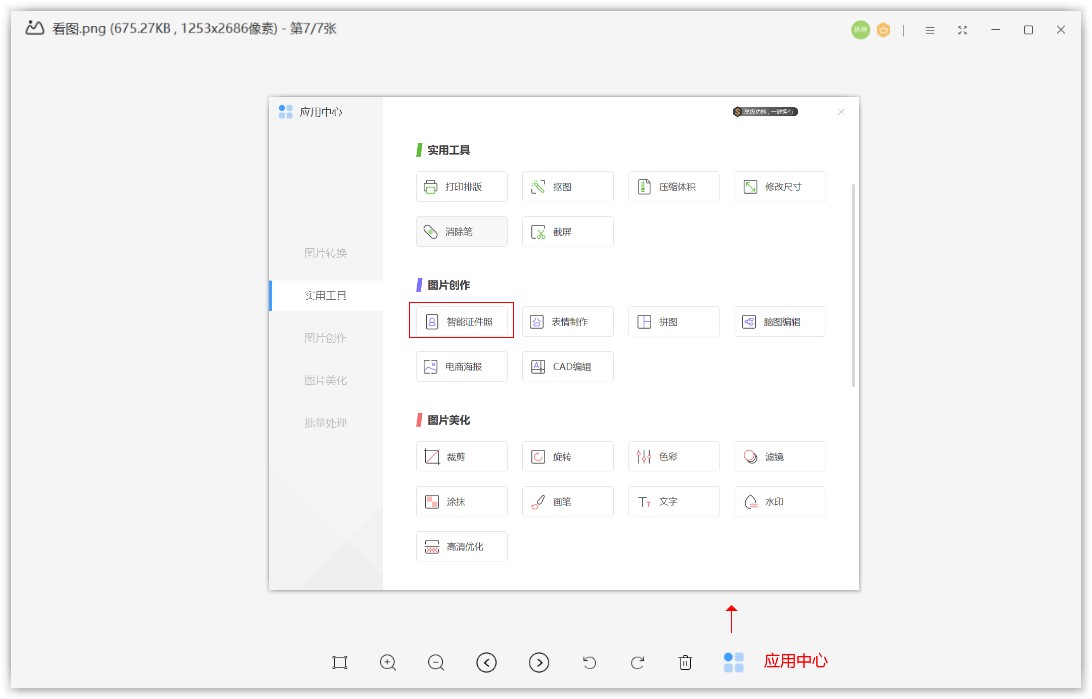The image size is (1092, 699).
Task: Delete the image with trash icon
Action: point(685,662)
